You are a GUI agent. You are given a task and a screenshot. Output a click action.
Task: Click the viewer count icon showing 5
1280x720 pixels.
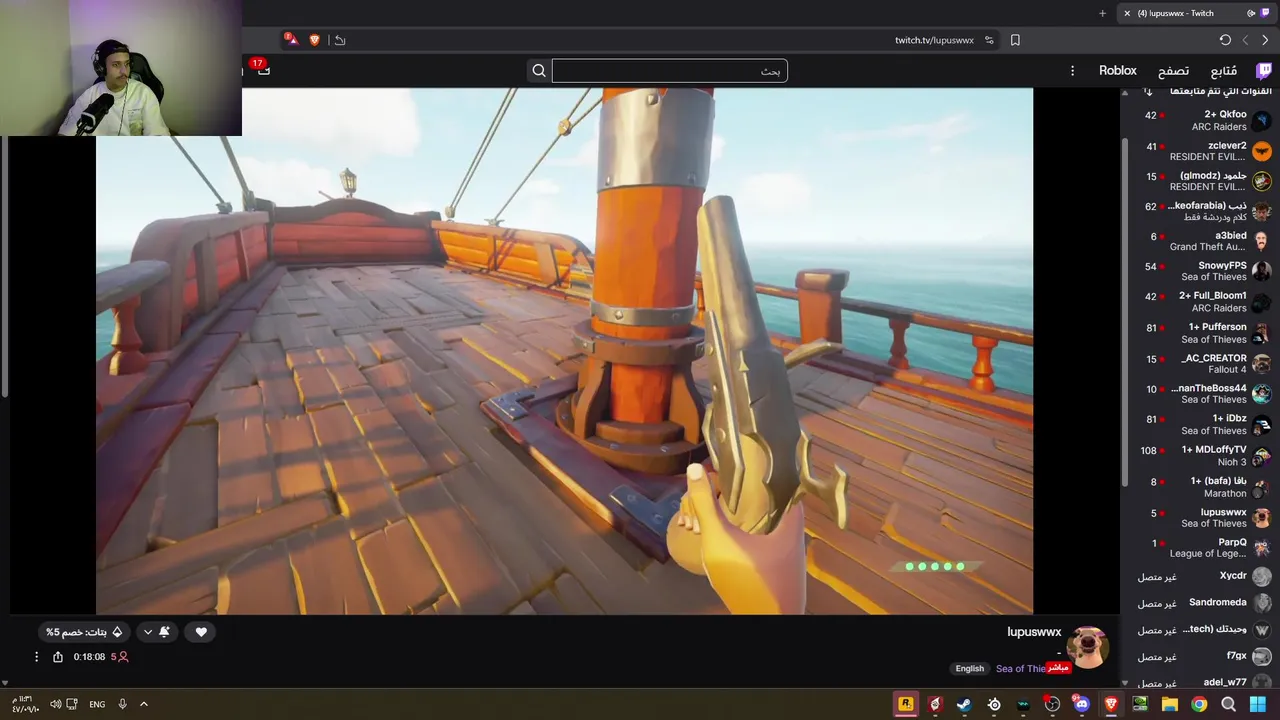coord(119,657)
